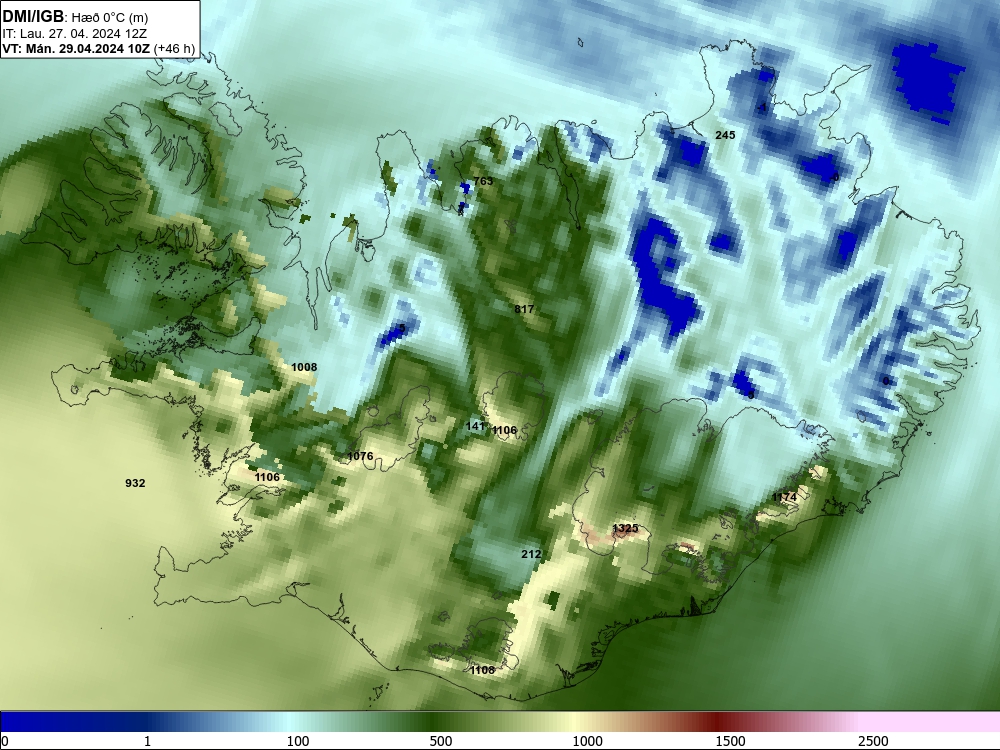Click the 1500 tick label on color scale
The image size is (1000, 750).
click(730, 741)
